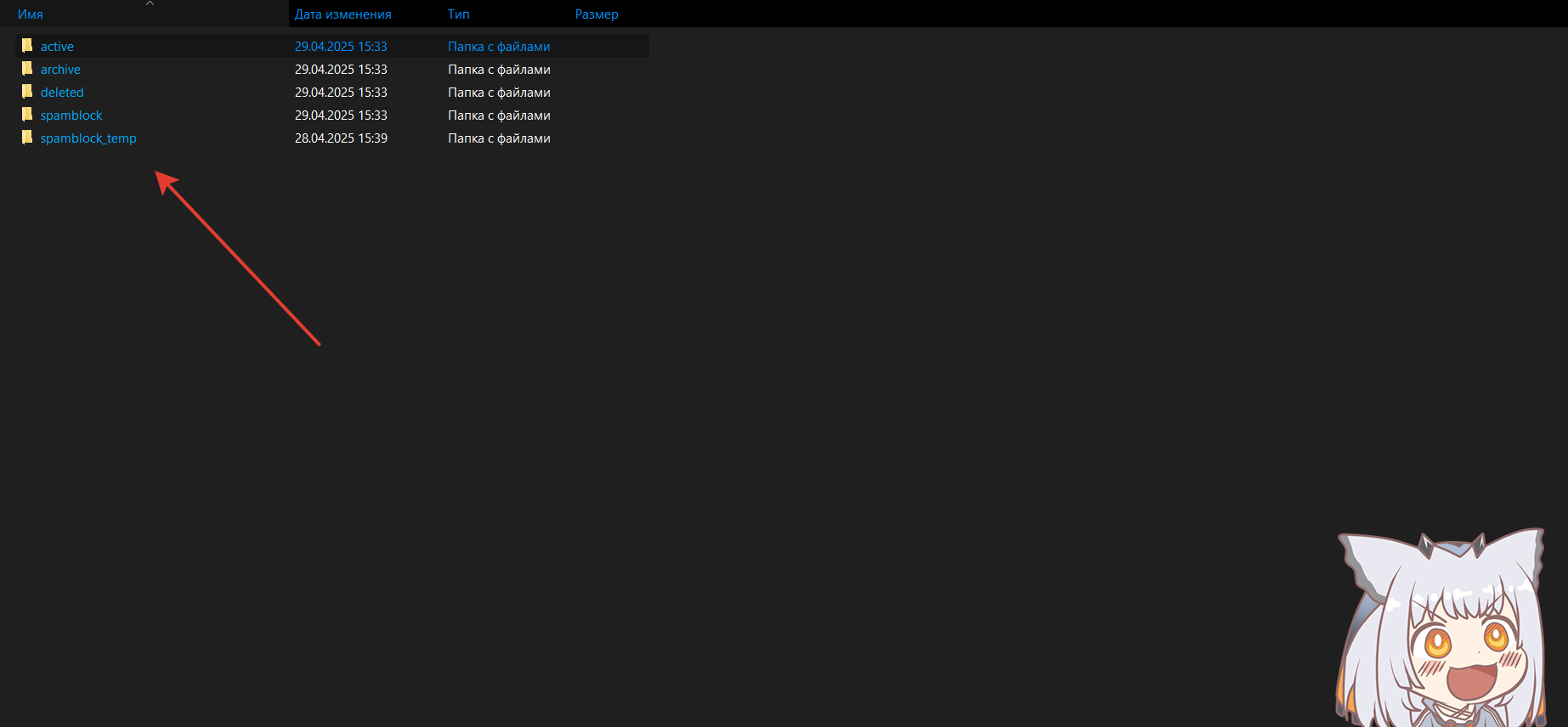
Task: Select the archive folder icon
Action: pos(27,69)
